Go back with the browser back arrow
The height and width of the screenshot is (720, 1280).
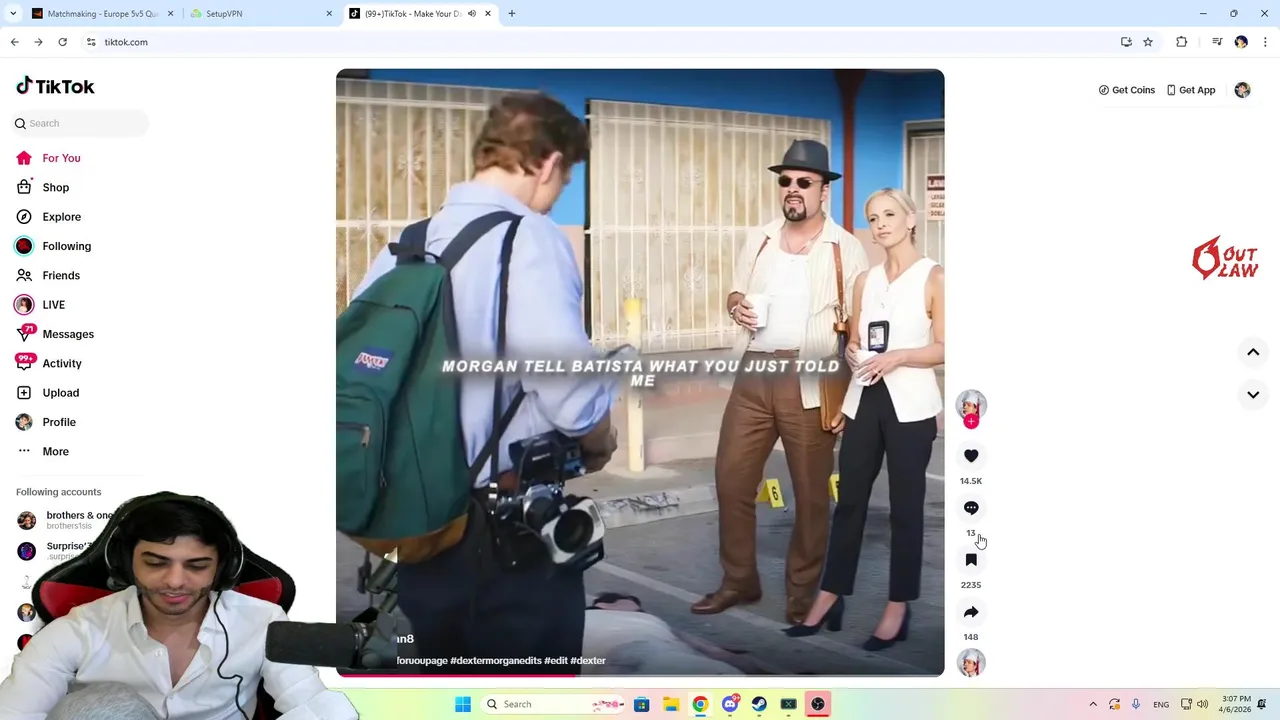click(x=14, y=42)
